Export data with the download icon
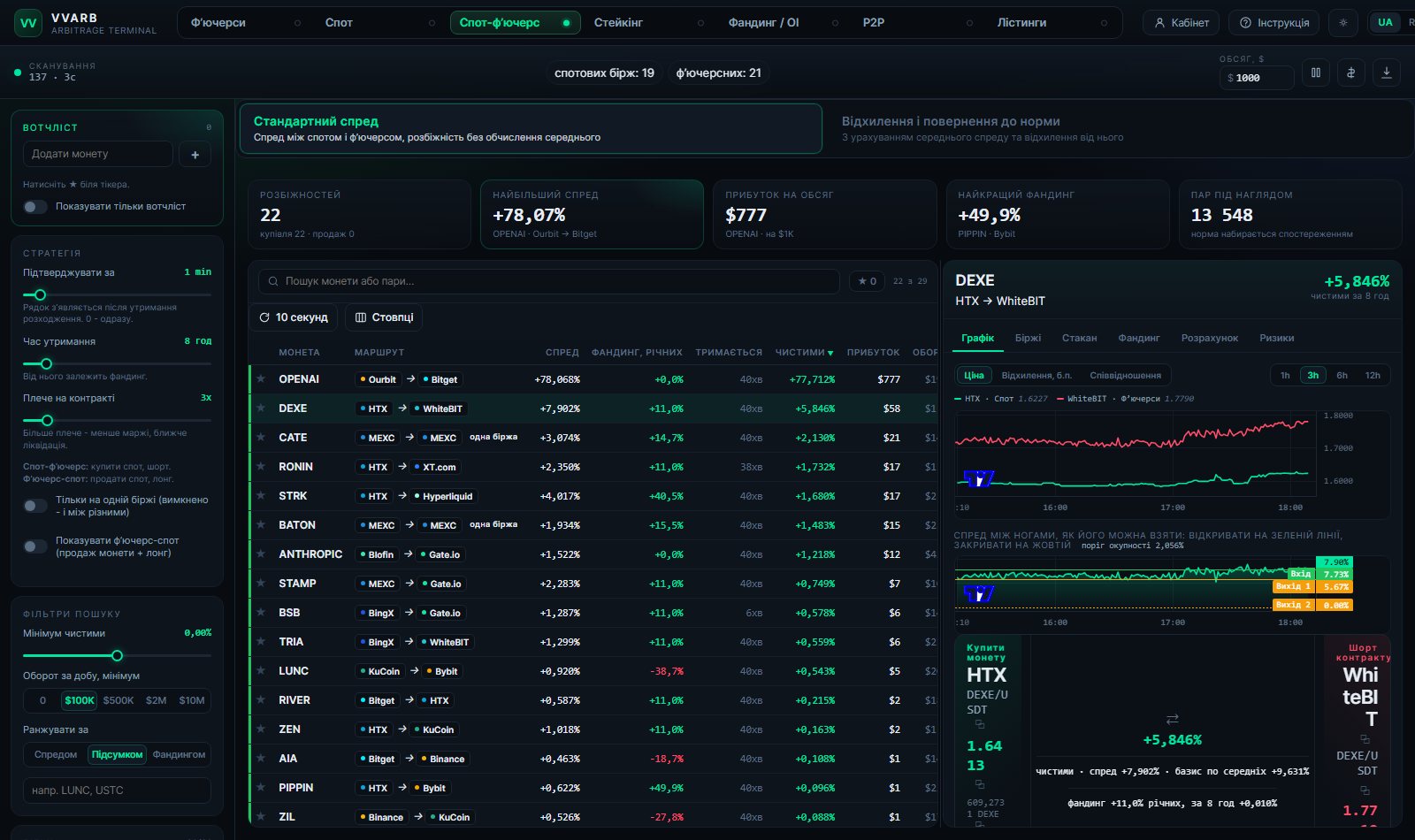This screenshot has height=840, width=1415. [1387, 73]
